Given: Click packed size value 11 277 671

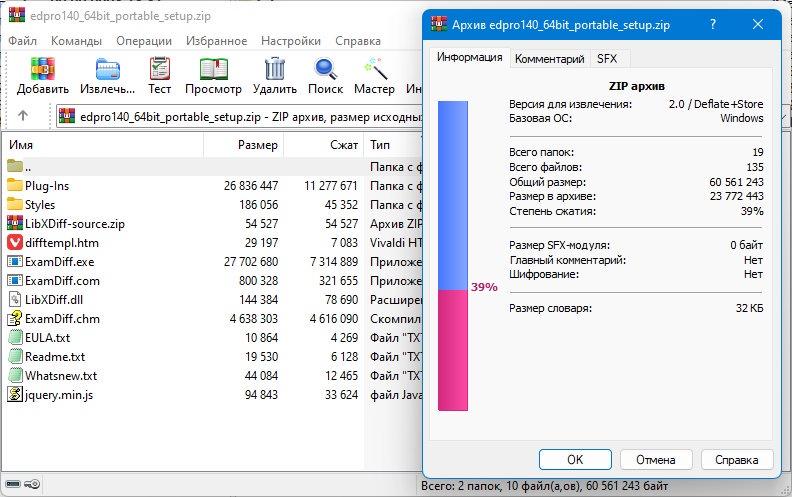Looking at the screenshot, I should click(331, 185).
